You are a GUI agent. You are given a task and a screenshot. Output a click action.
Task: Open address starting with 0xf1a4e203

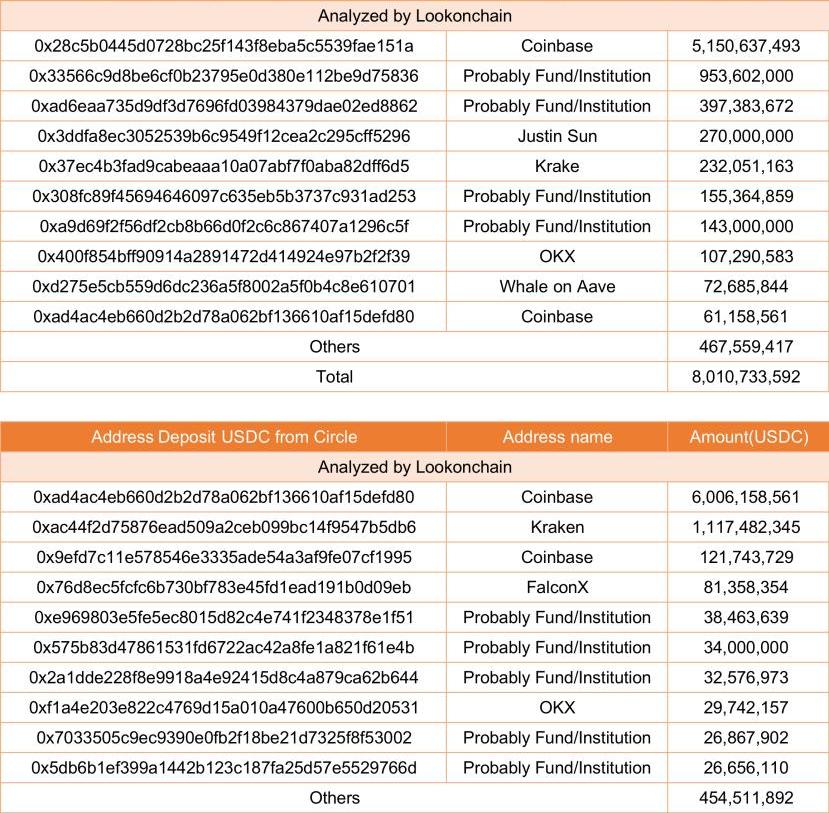(223, 708)
